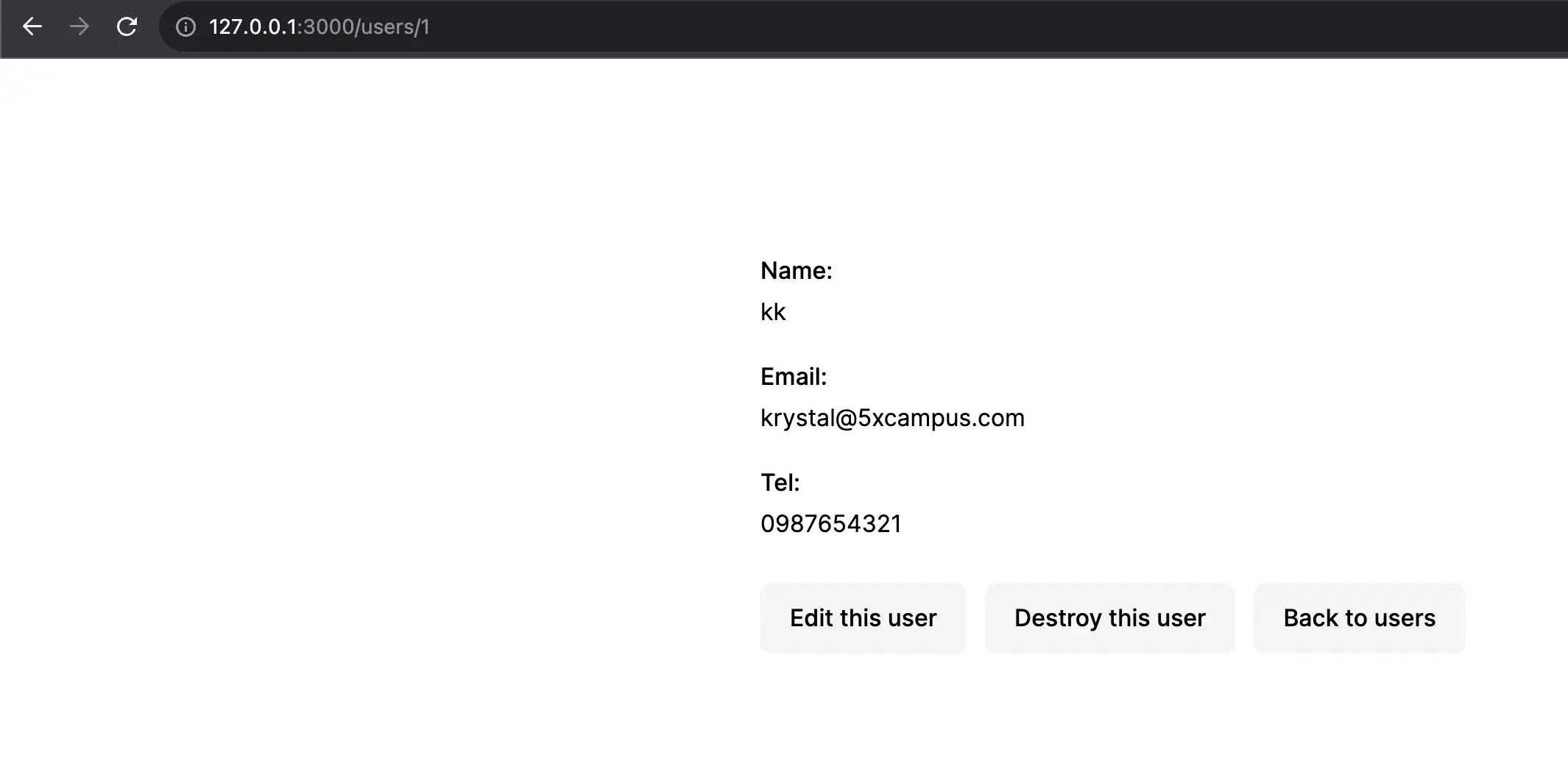Screen dimensions: 1568x758
Task: Click the Tel: label
Action: tap(780, 483)
